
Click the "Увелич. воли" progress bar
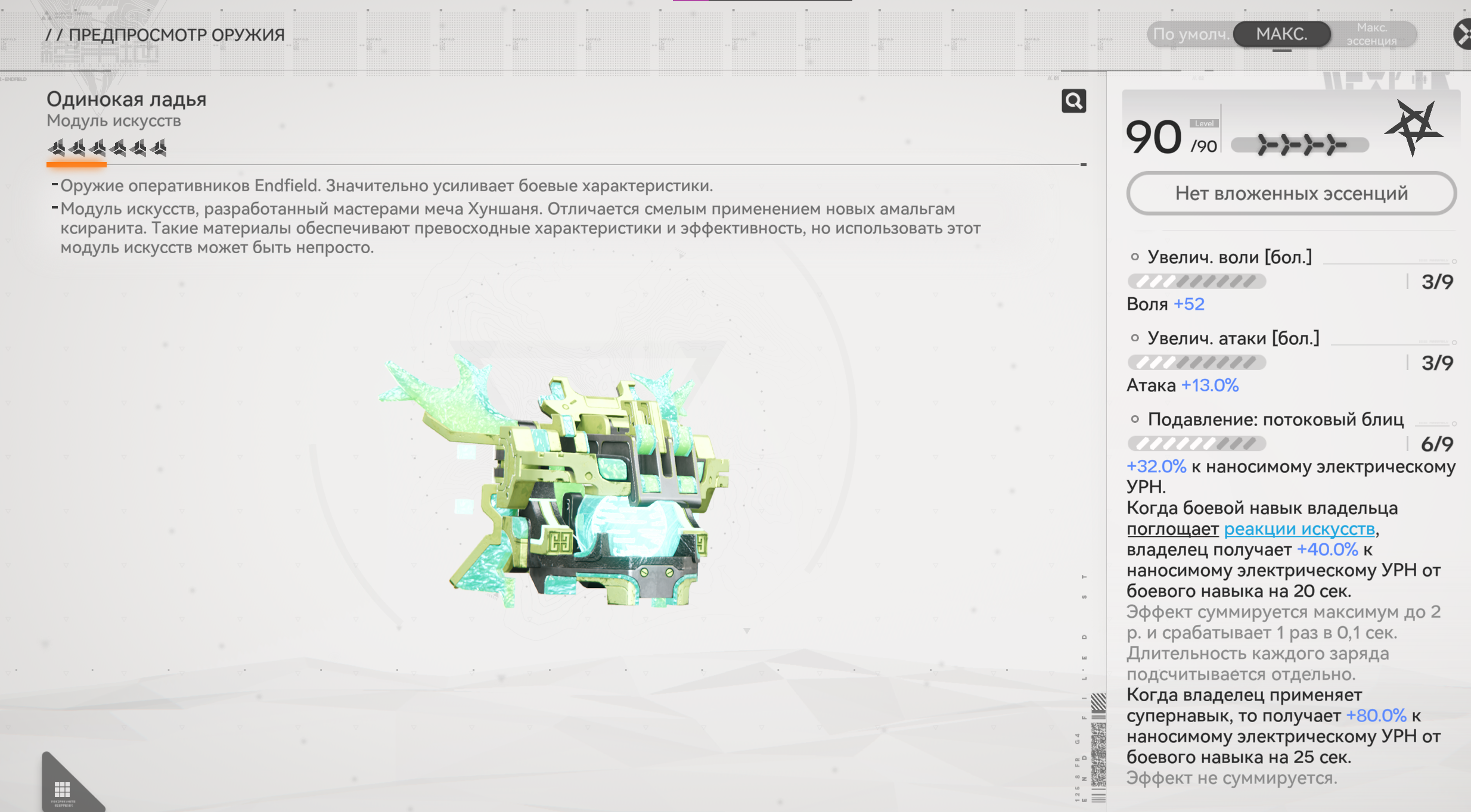1197,281
